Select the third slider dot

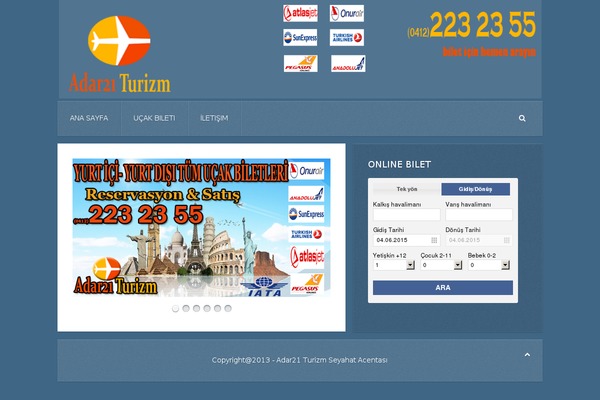(196, 309)
